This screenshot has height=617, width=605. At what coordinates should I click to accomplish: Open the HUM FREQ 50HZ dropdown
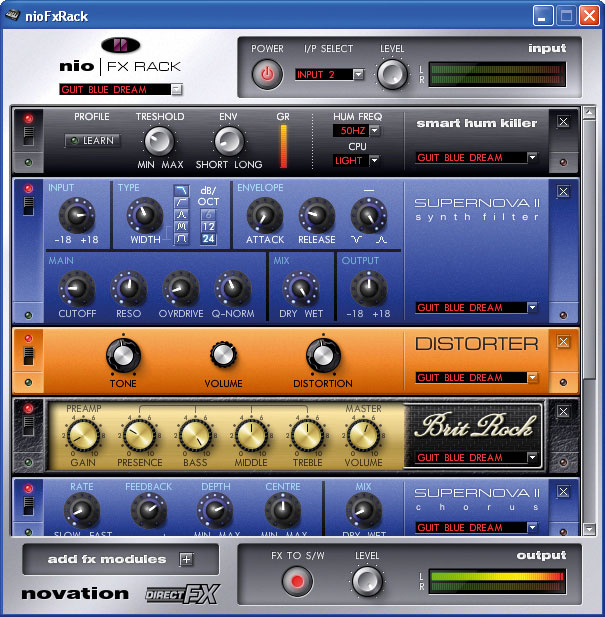[x=375, y=130]
